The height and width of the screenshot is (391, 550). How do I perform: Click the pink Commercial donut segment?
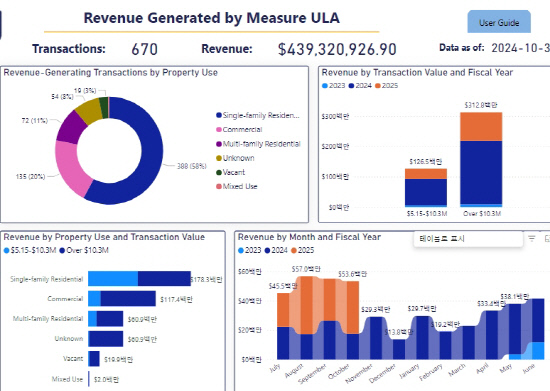point(72,168)
